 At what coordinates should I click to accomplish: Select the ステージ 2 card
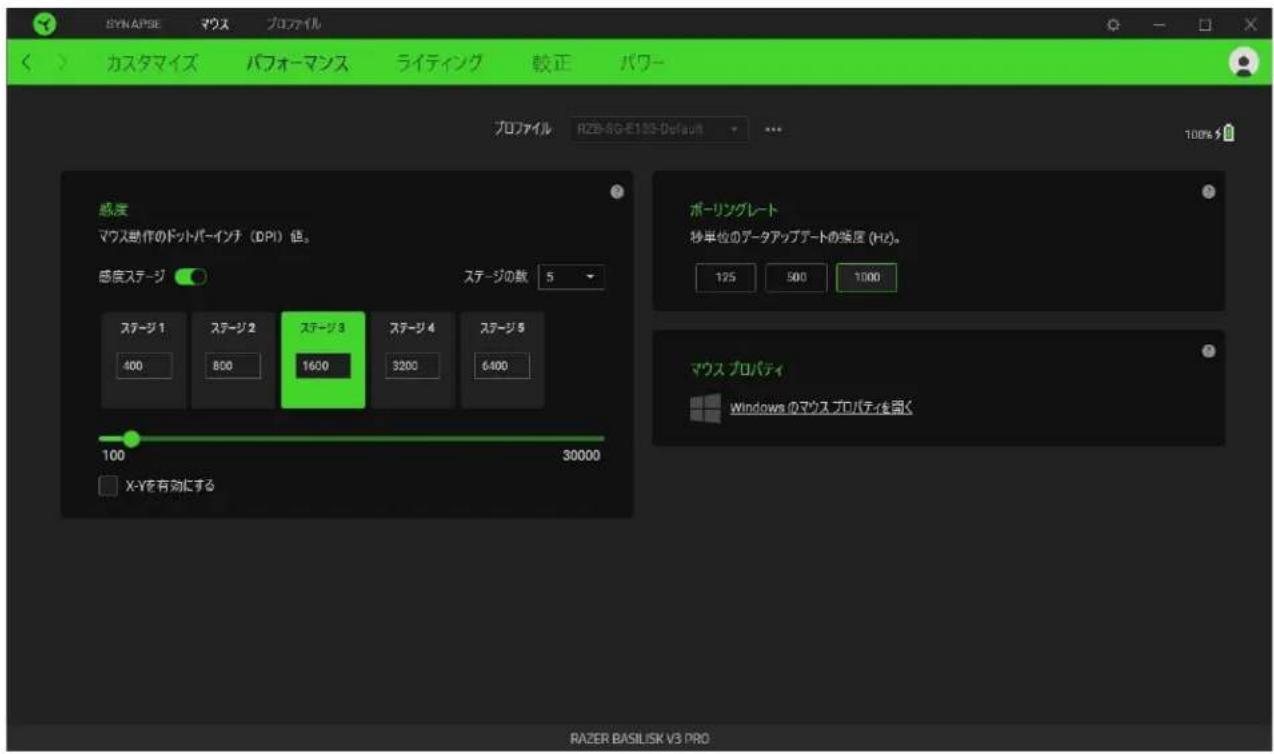[x=232, y=360]
